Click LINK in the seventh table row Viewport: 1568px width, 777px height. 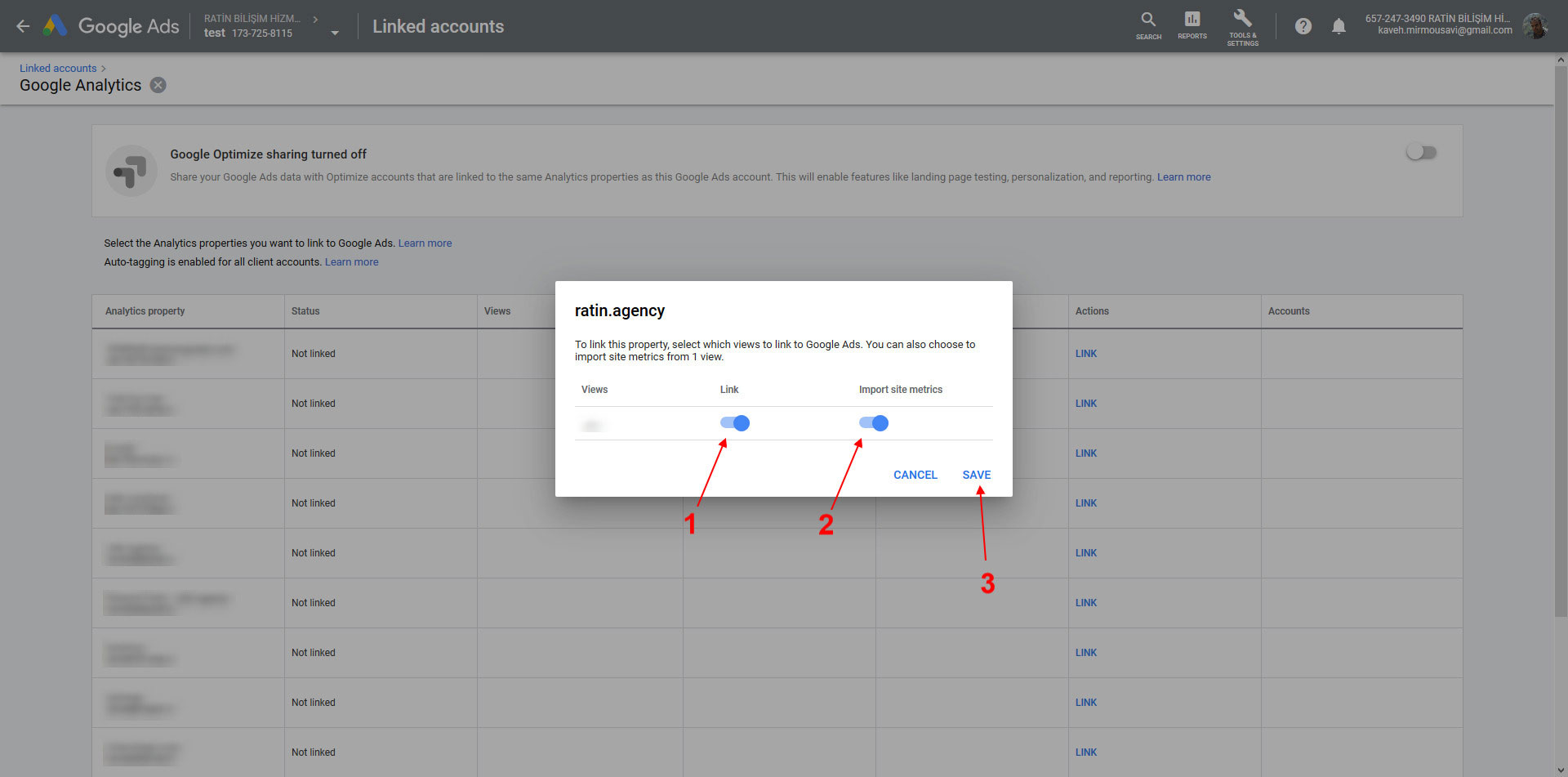tap(1085, 653)
